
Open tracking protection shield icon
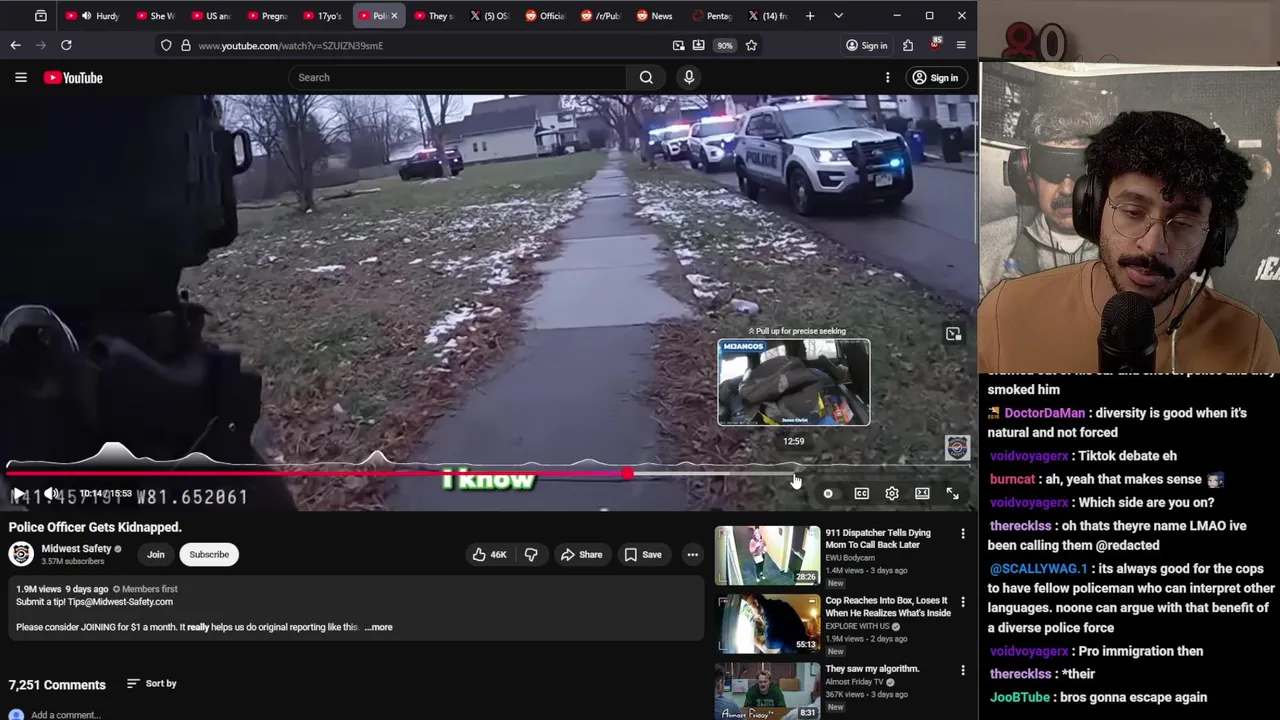pos(166,45)
